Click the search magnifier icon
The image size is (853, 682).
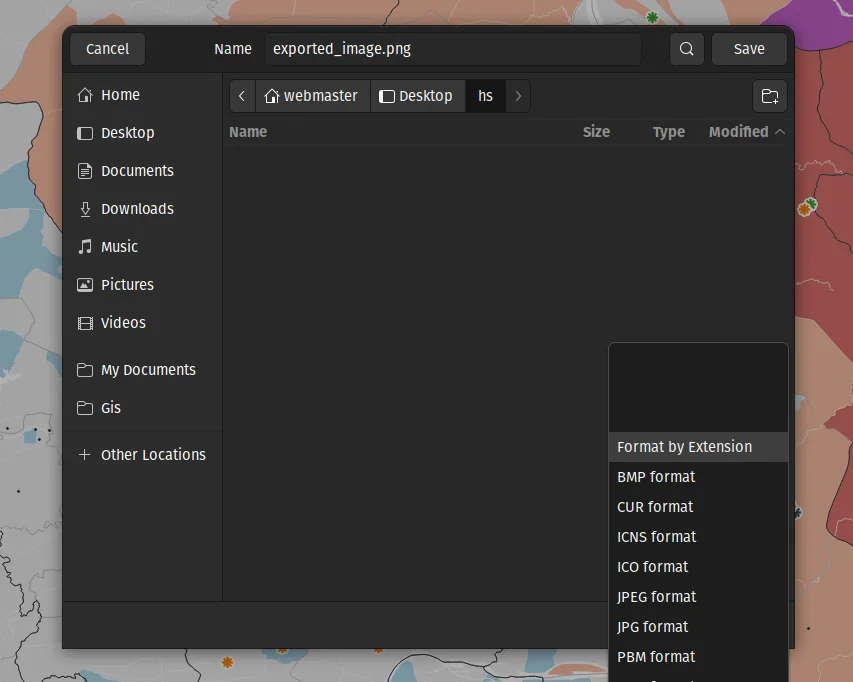(686, 49)
